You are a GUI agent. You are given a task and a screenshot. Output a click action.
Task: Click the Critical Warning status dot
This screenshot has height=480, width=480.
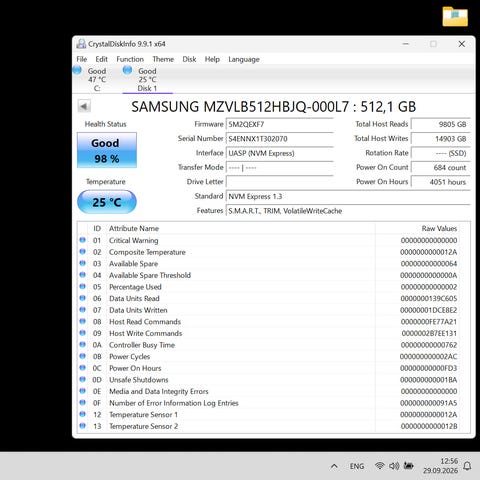pyautogui.click(x=82, y=240)
